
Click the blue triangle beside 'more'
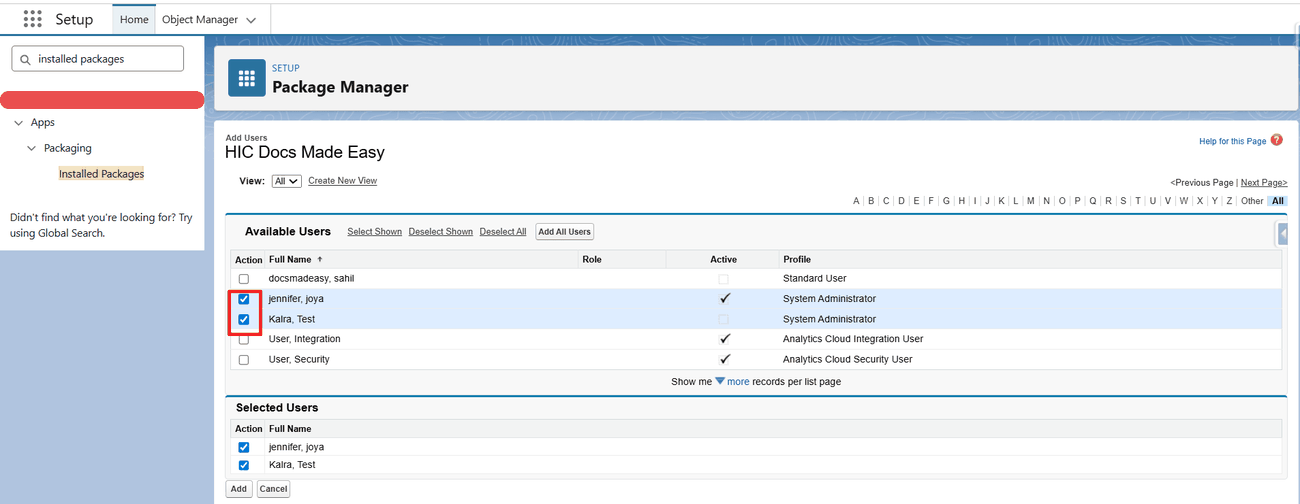coord(720,381)
